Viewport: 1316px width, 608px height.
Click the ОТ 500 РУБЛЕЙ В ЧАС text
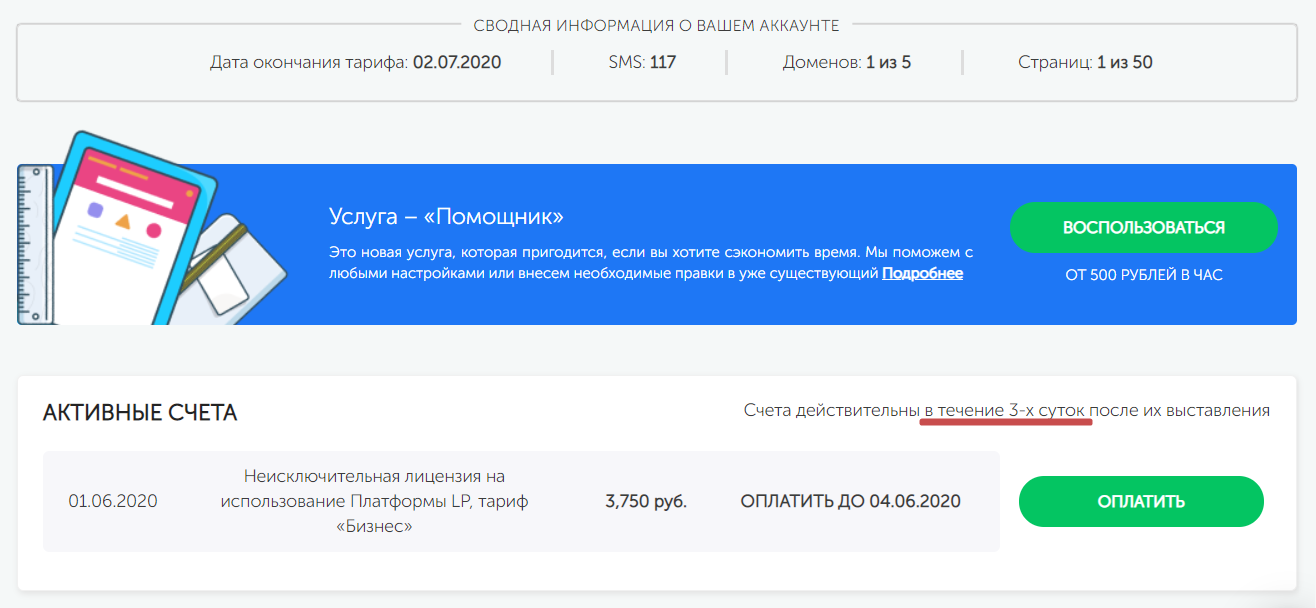point(1143,274)
